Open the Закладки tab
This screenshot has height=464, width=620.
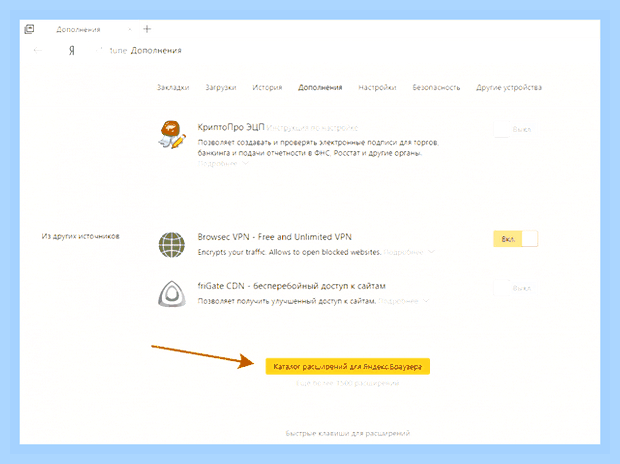173,87
